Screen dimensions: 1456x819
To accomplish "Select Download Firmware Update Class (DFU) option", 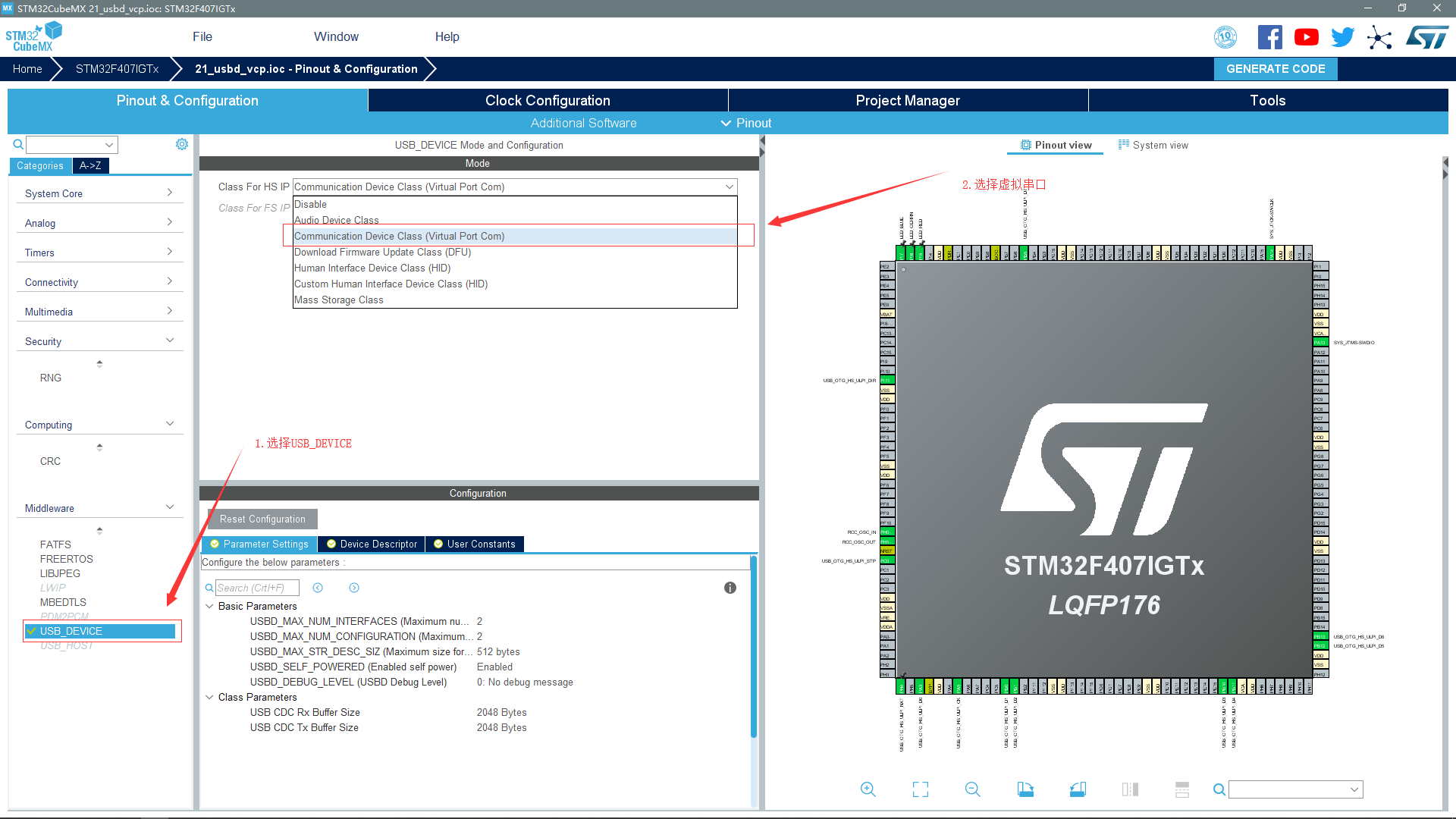I will pos(515,252).
